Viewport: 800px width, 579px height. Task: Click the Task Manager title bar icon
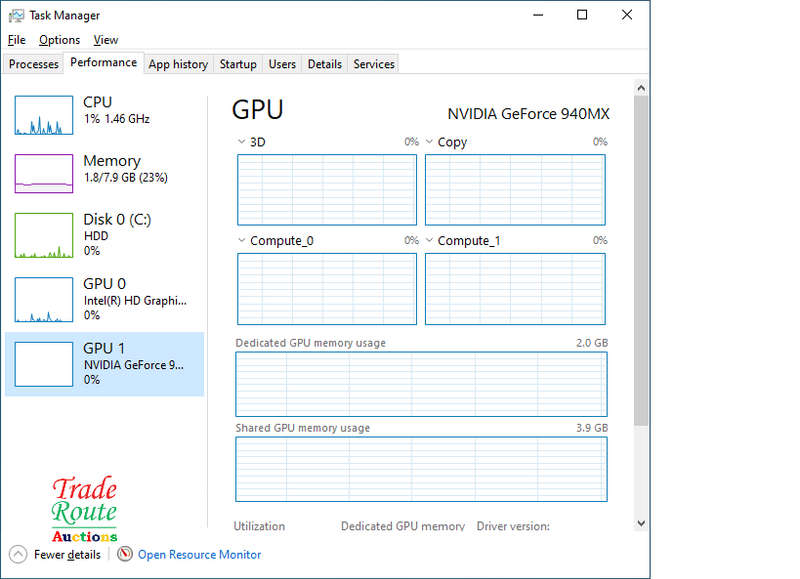16,16
